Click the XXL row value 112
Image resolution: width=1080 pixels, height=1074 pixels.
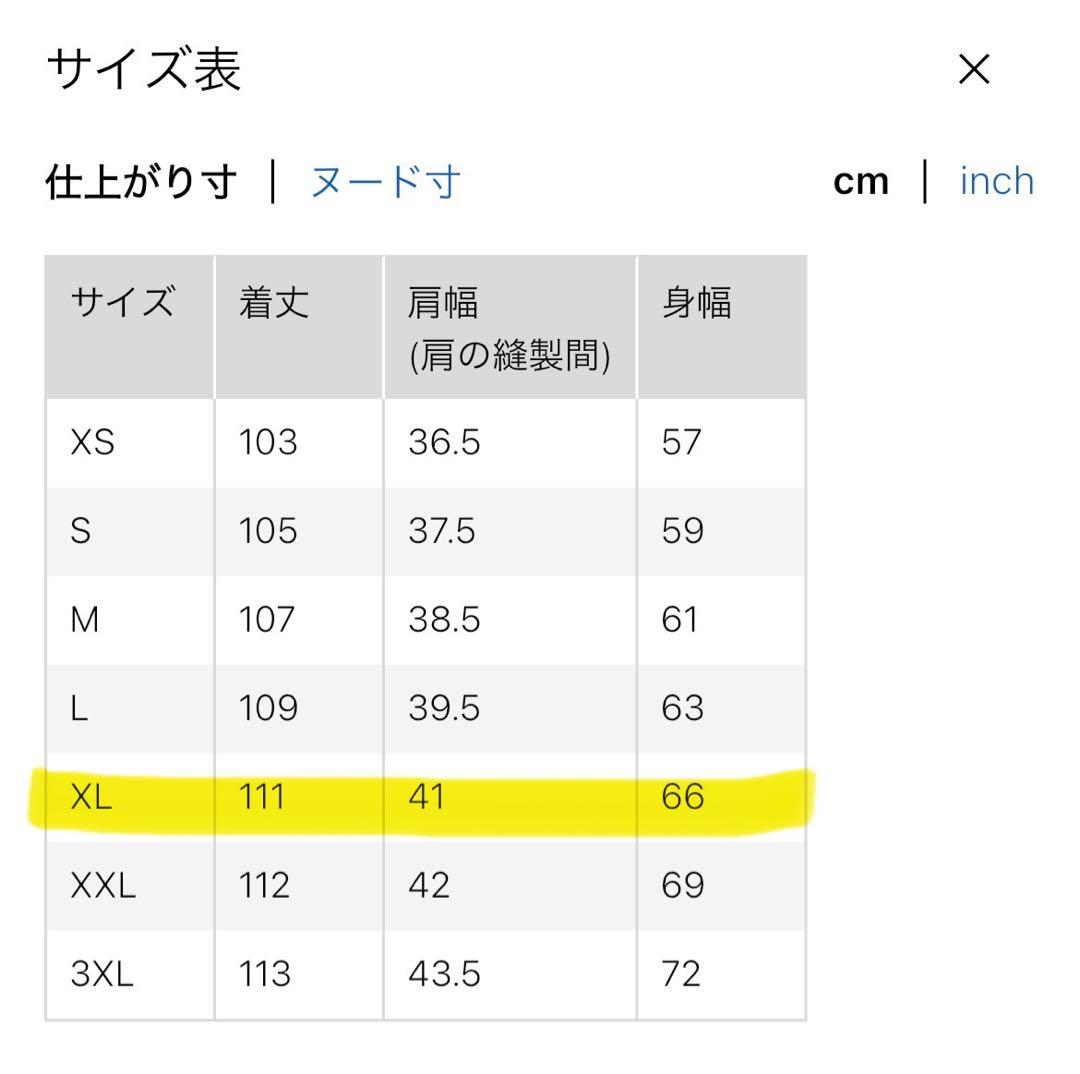click(264, 884)
